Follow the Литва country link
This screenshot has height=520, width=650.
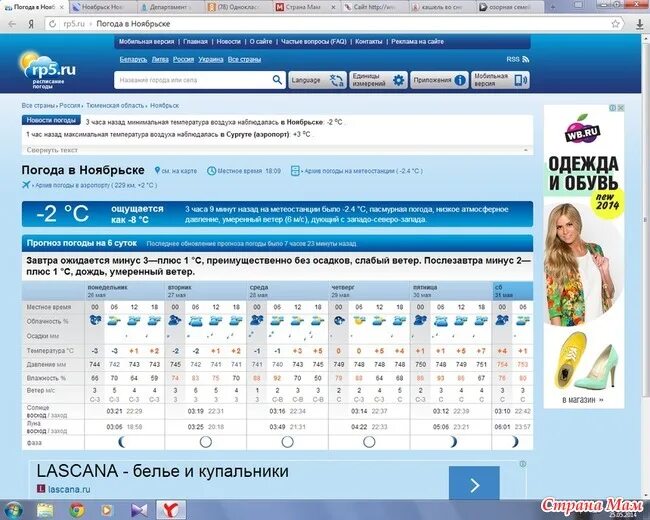(160, 59)
